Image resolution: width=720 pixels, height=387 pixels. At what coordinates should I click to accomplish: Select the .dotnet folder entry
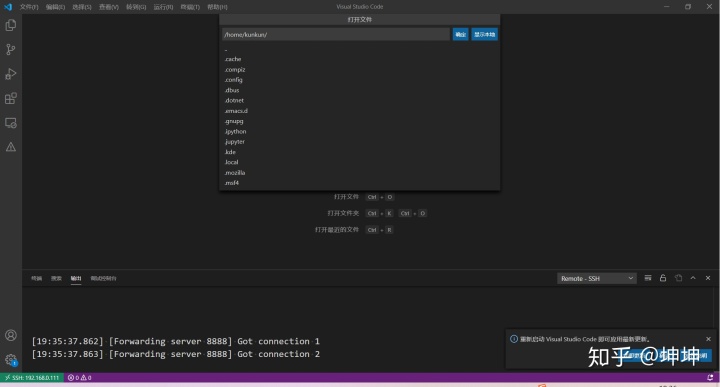point(360,101)
